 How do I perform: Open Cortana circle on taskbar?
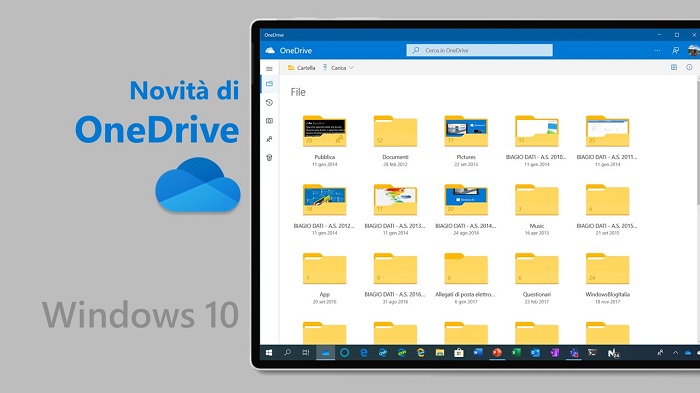point(344,353)
